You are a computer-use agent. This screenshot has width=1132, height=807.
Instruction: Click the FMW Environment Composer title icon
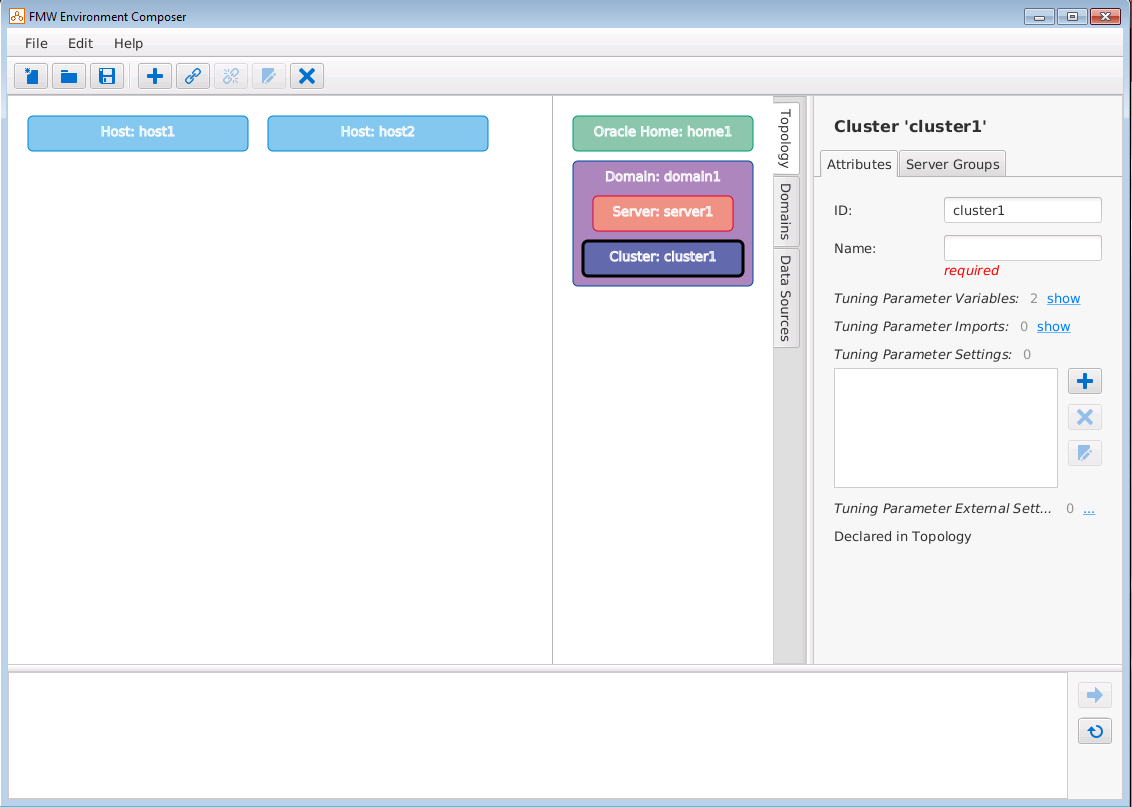click(17, 16)
